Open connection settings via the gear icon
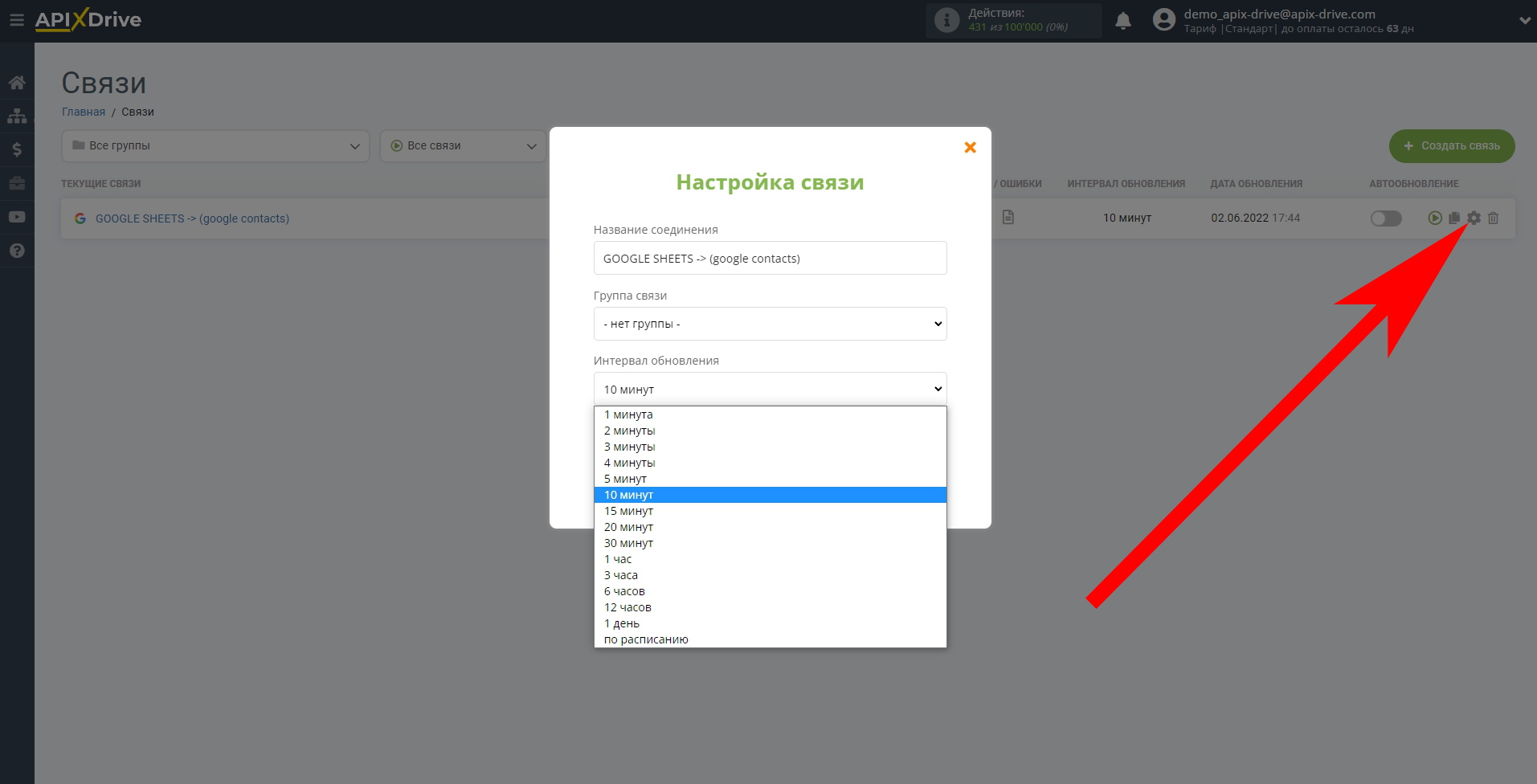 1474,218
